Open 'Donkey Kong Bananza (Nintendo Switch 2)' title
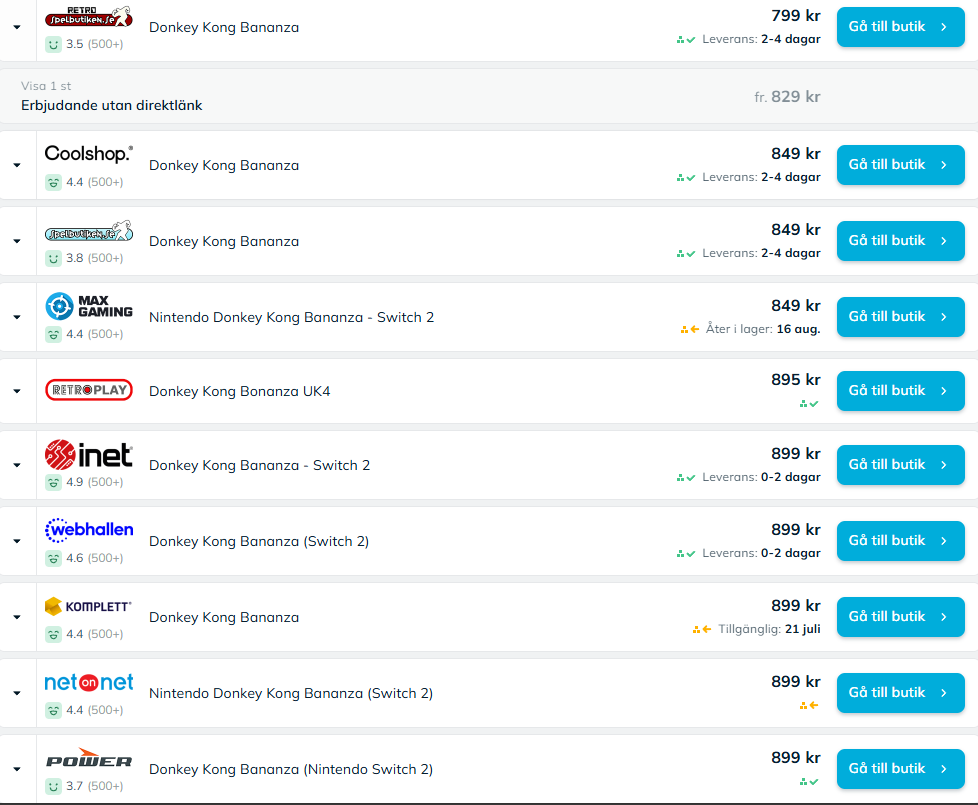 coord(291,769)
